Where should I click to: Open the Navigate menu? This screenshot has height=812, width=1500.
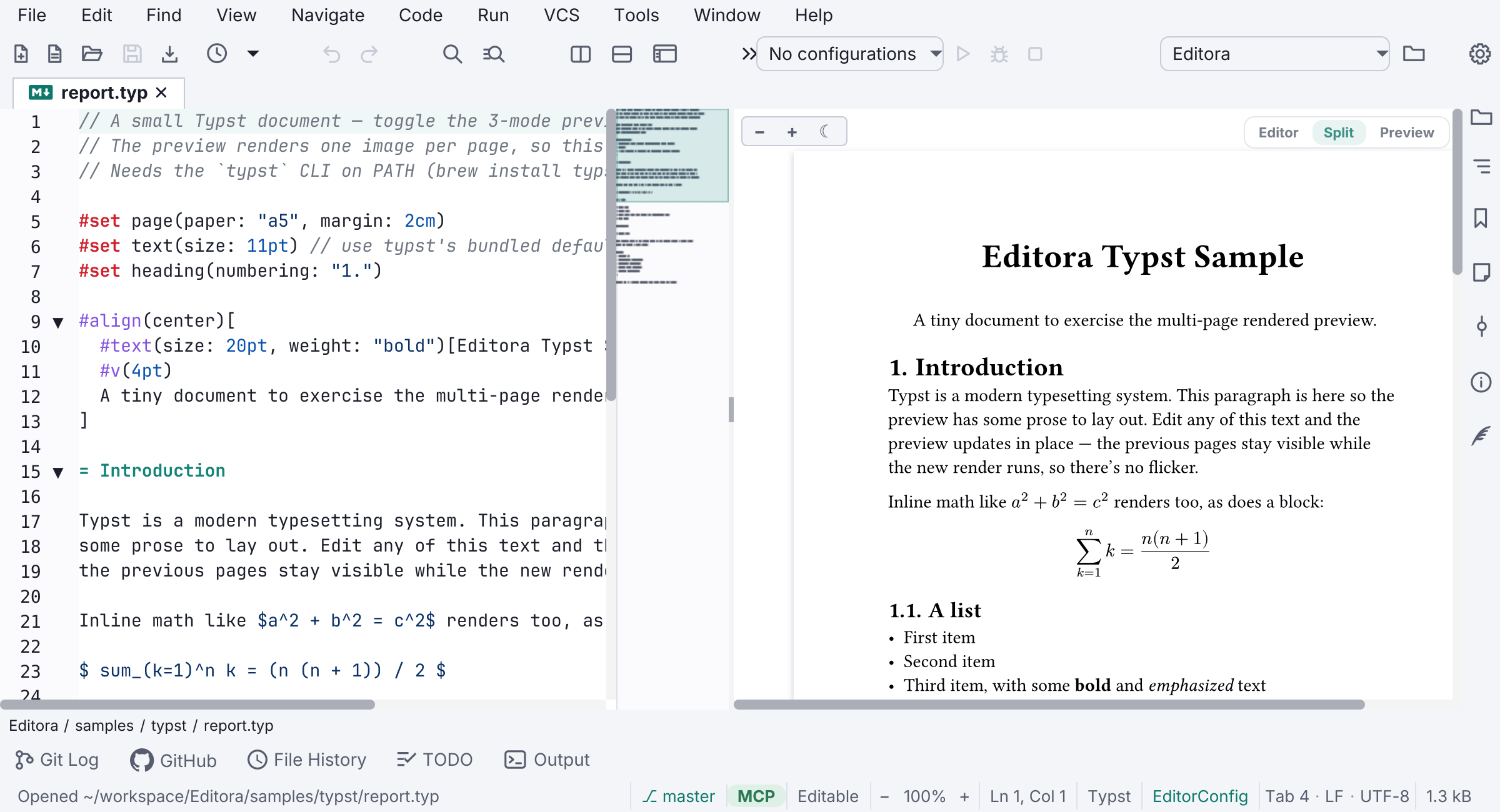pos(327,15)
